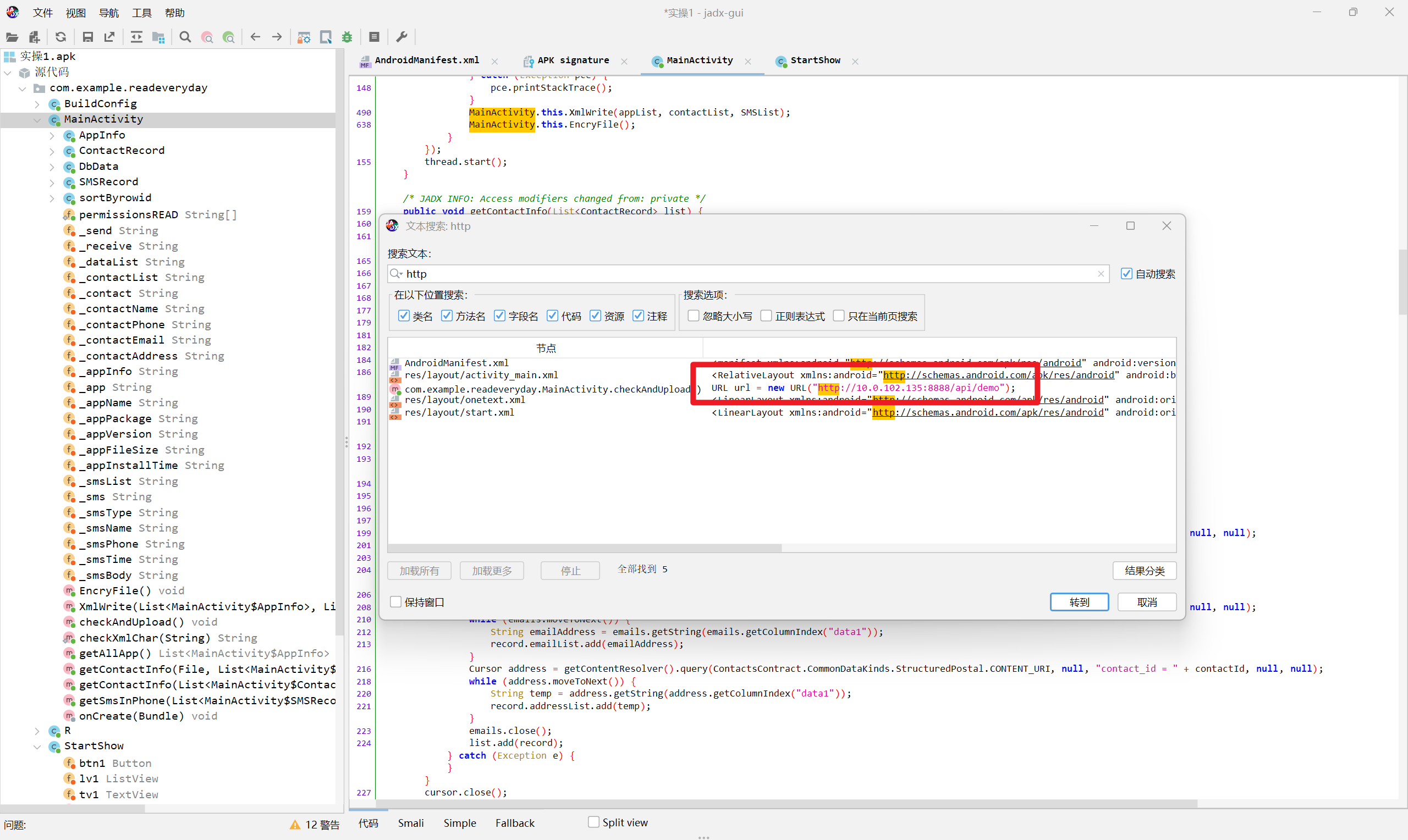Toggle flatten packages icon

click(158, 37)
